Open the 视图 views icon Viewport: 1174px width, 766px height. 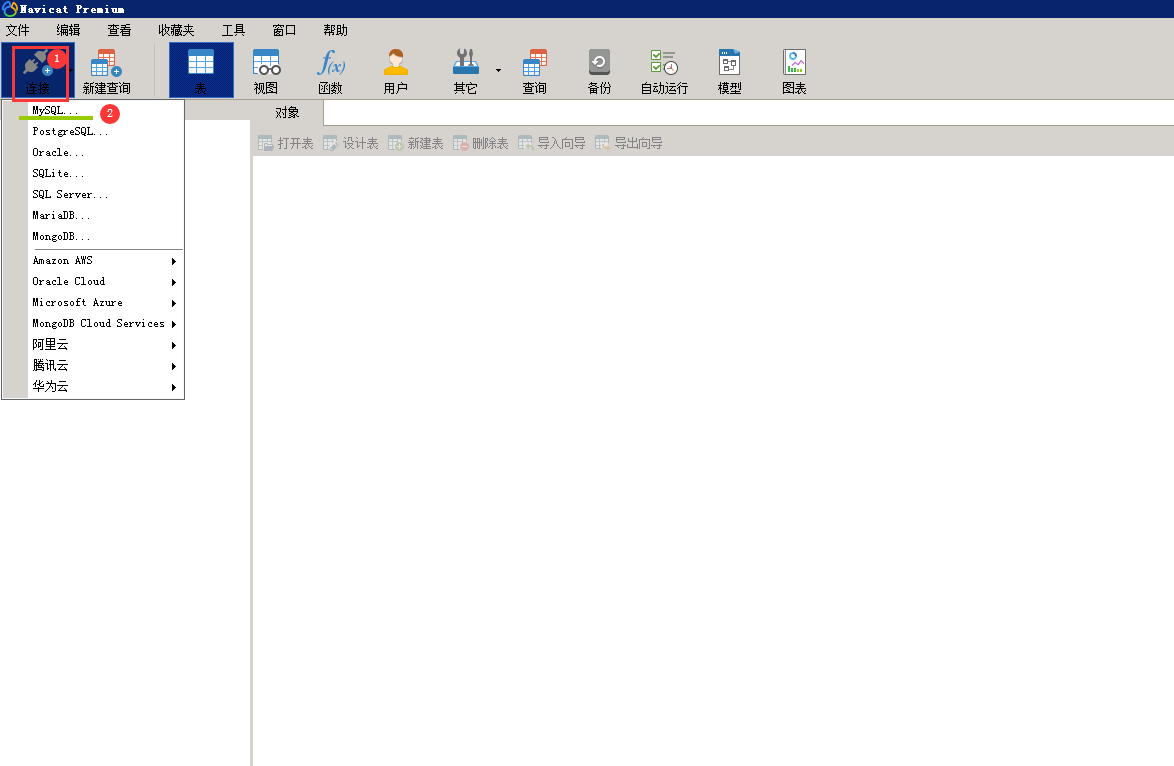click(x=266, y=72)
